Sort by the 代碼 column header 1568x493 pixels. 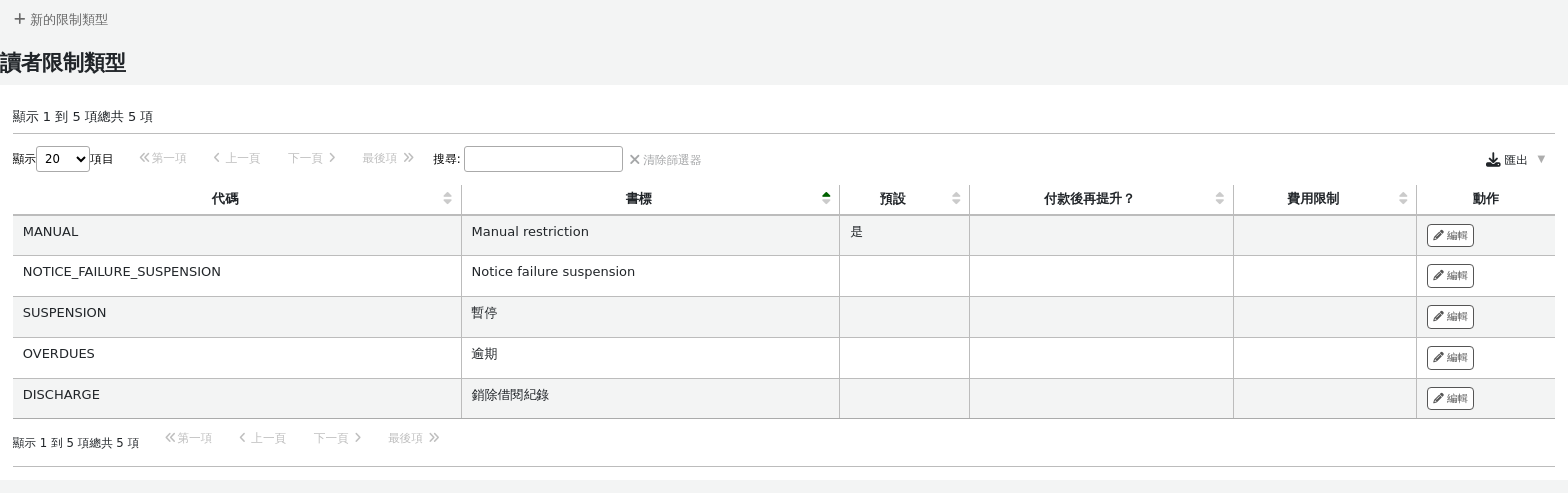[x=237, y=199]
